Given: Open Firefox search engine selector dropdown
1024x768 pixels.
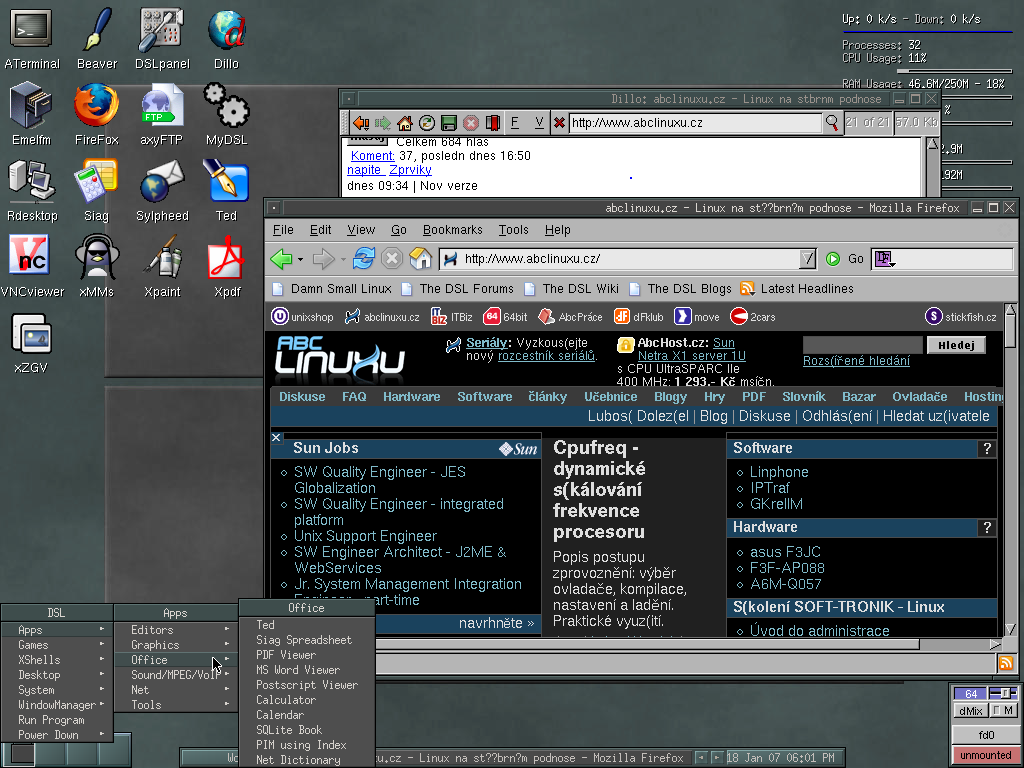Looking at the screenshot, I should (884, 259).
